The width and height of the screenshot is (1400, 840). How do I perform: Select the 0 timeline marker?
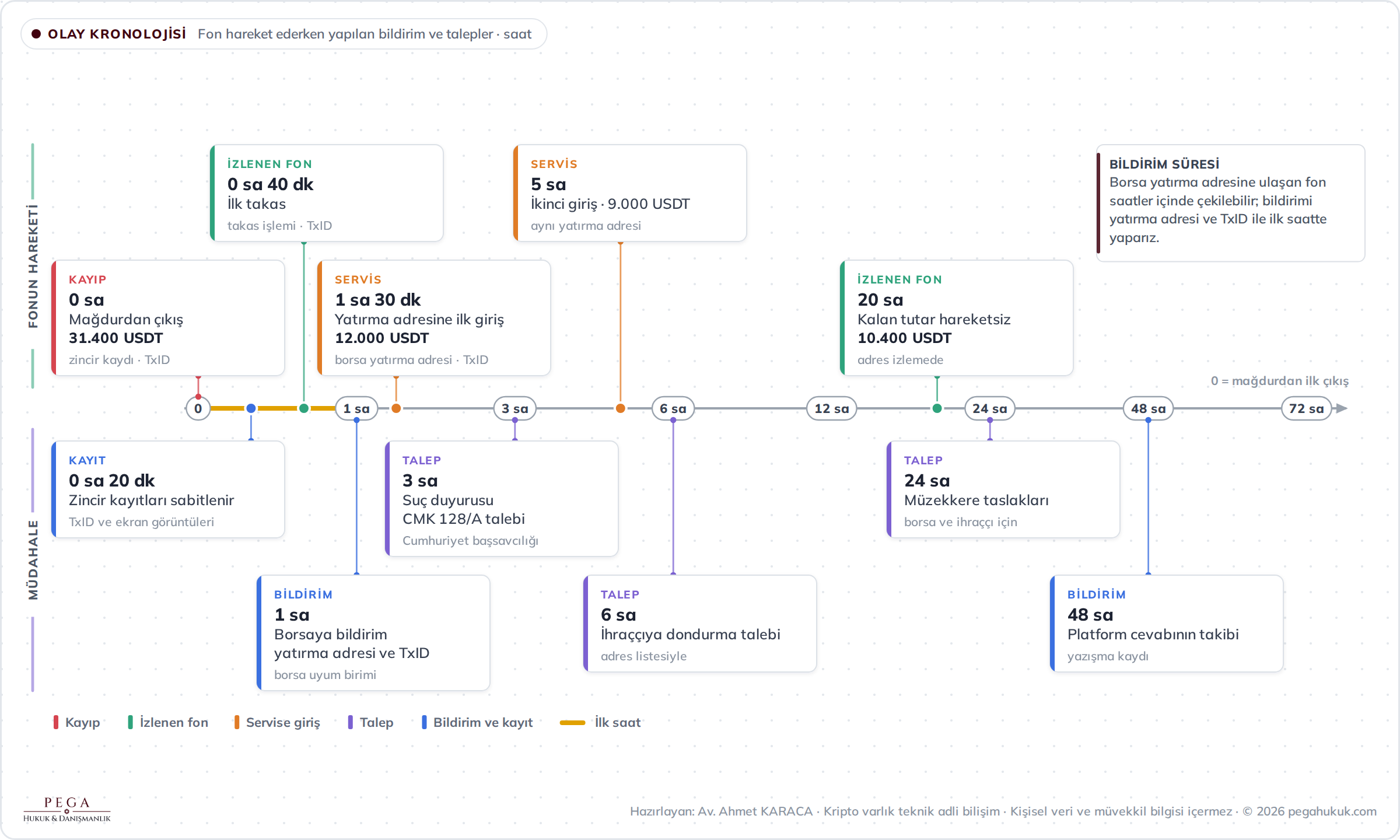198,408
